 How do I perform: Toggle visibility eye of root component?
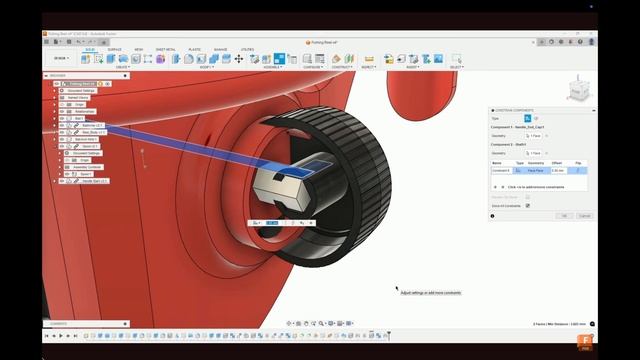57,84
